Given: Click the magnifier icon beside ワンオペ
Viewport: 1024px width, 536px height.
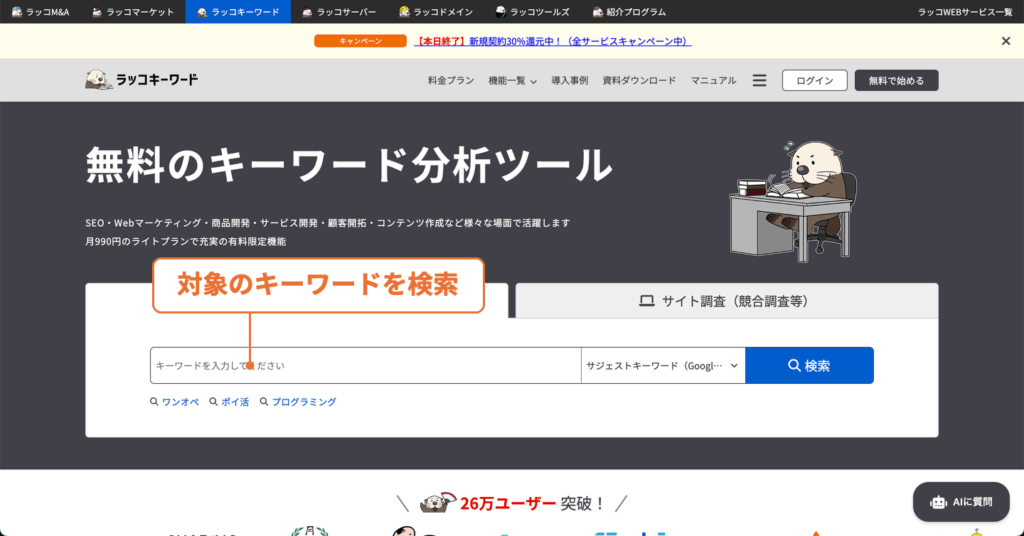Looking at the screenshot, I should pyautogui.click(x=154, y=402).
